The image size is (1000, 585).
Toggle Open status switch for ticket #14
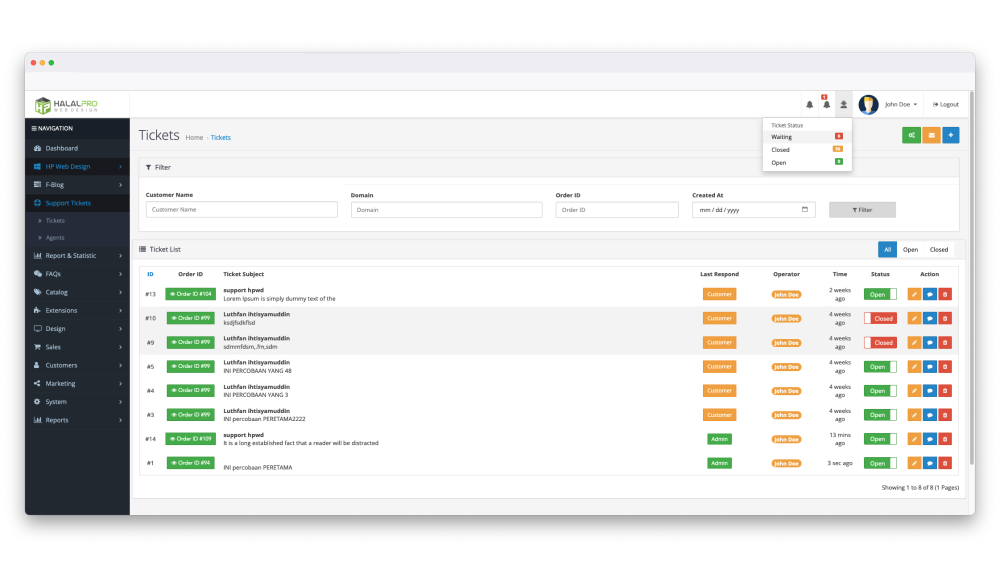[x=880, y=439]
